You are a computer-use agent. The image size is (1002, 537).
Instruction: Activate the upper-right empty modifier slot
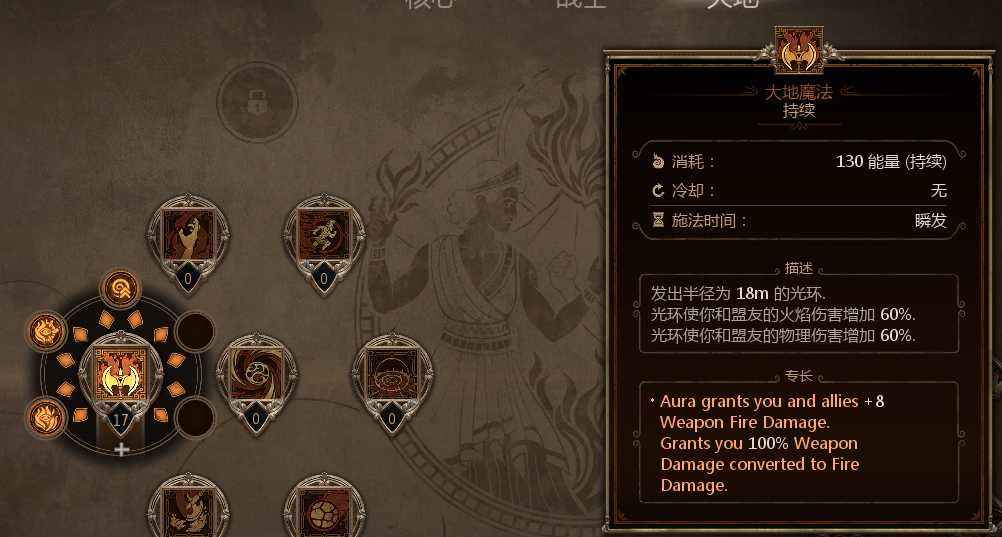194,331
